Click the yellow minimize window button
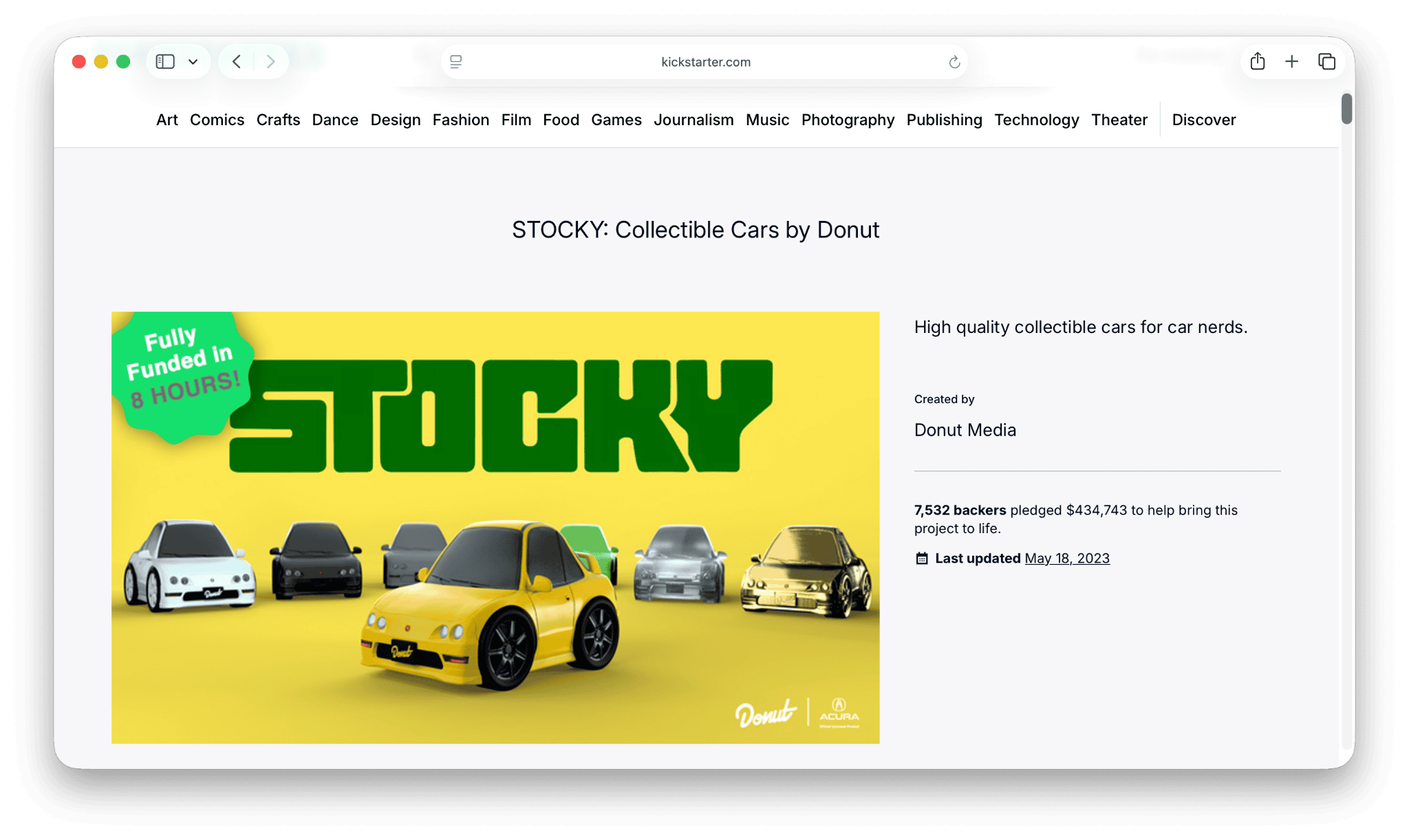 pos(101,62)
